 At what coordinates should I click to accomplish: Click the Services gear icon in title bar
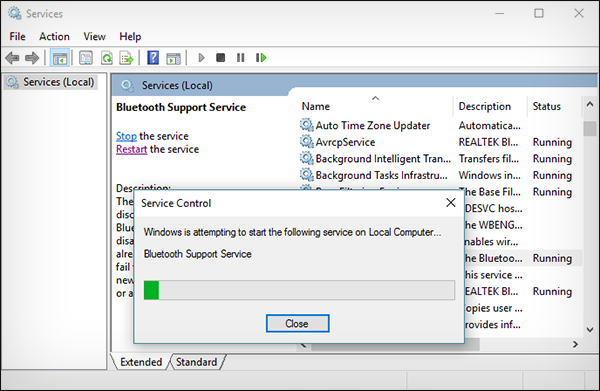15,13
